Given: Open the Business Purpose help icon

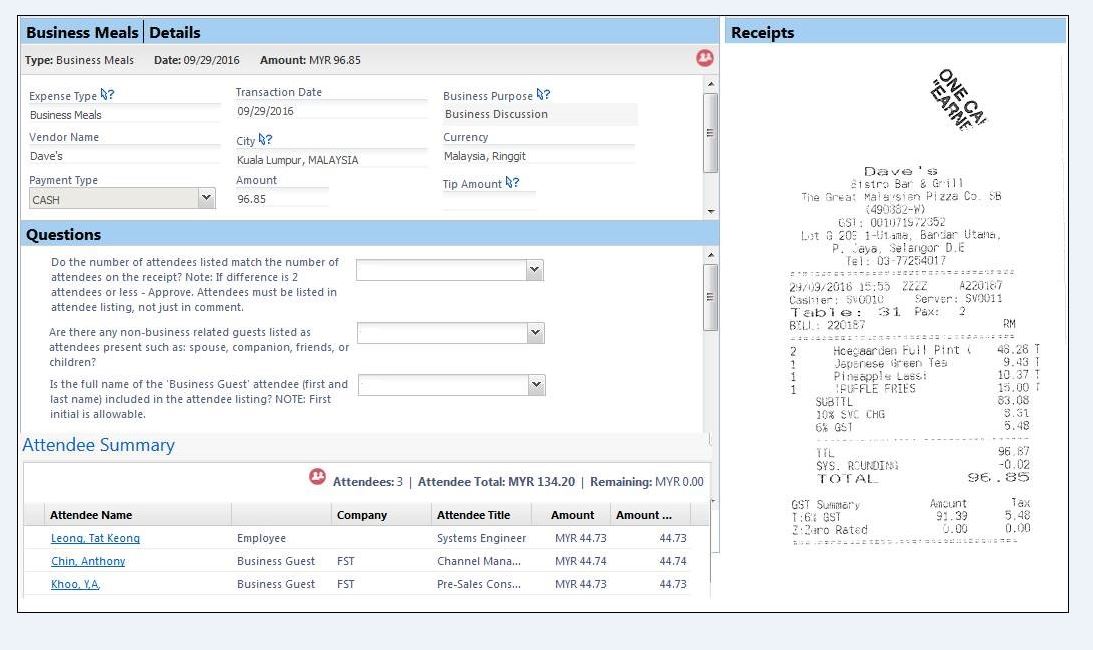Looking at the screenshot, I should [x=543, y=95].
